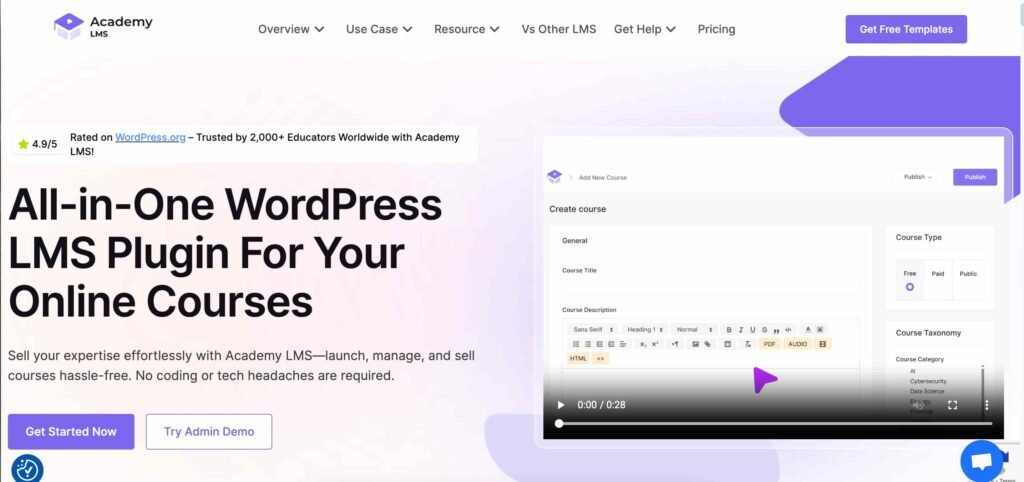The image size is (1024, 482).
Task: Click the video progress slider handle
Action: 559,424
